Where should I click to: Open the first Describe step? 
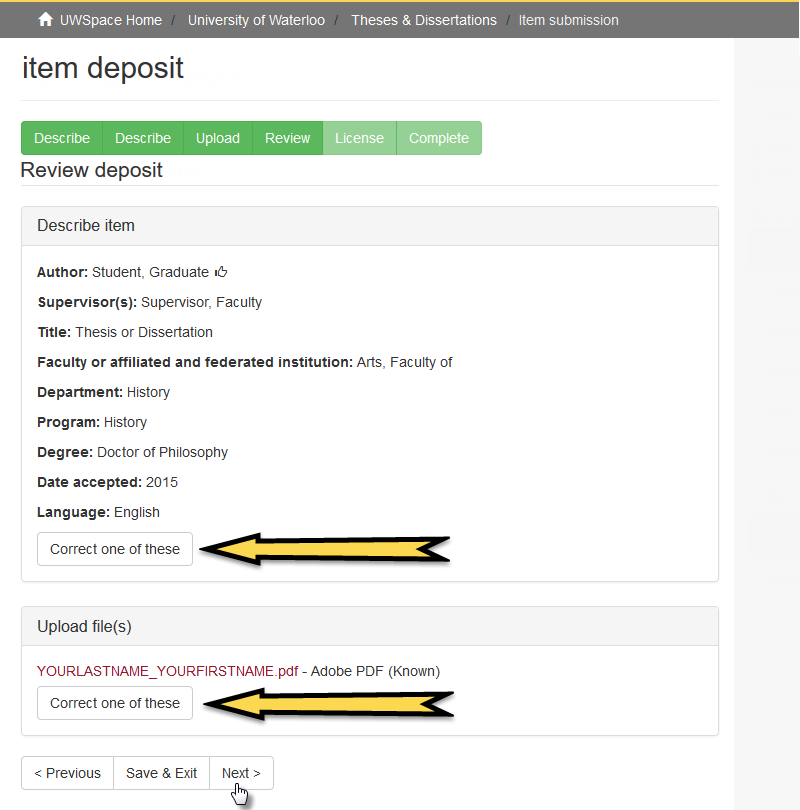click(x=61, y=138)
